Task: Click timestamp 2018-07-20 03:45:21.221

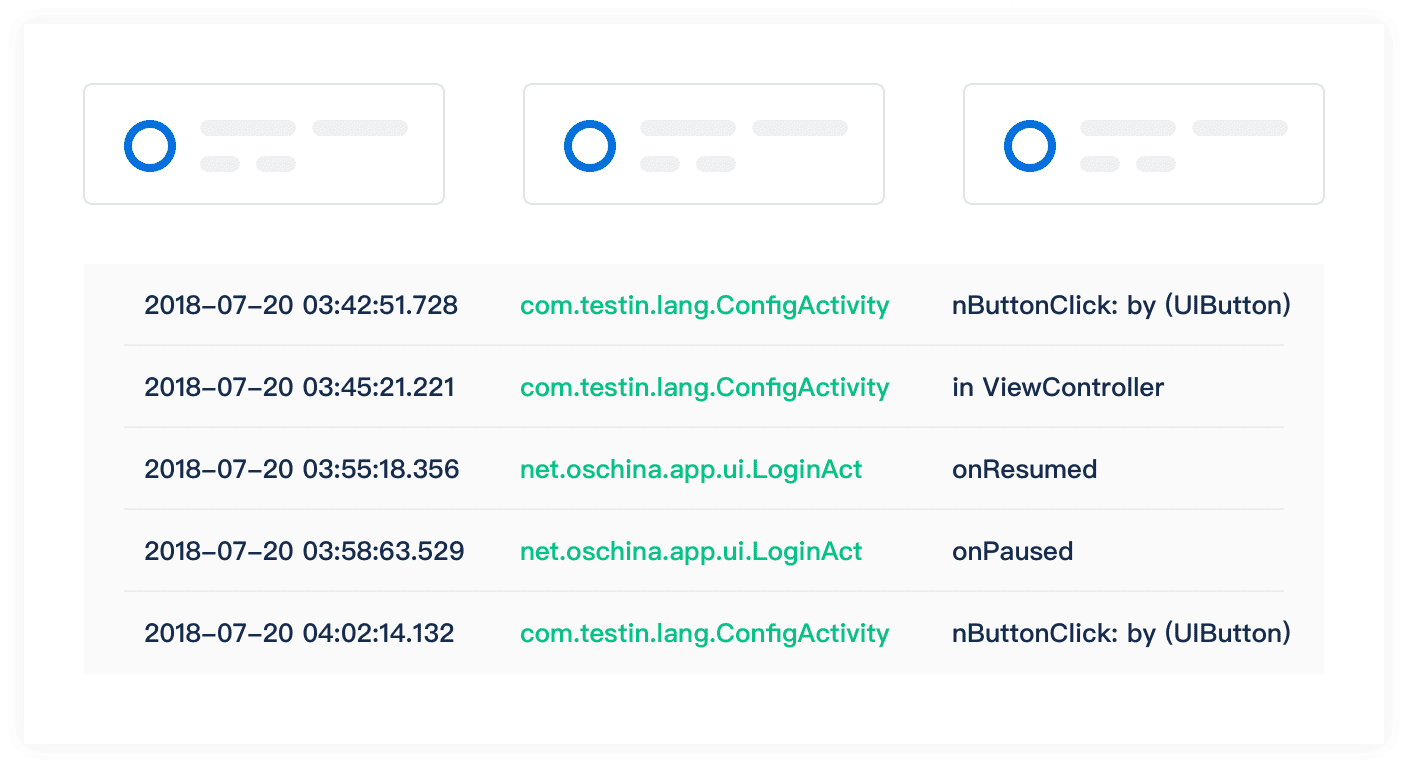Action: pos(299,387)
